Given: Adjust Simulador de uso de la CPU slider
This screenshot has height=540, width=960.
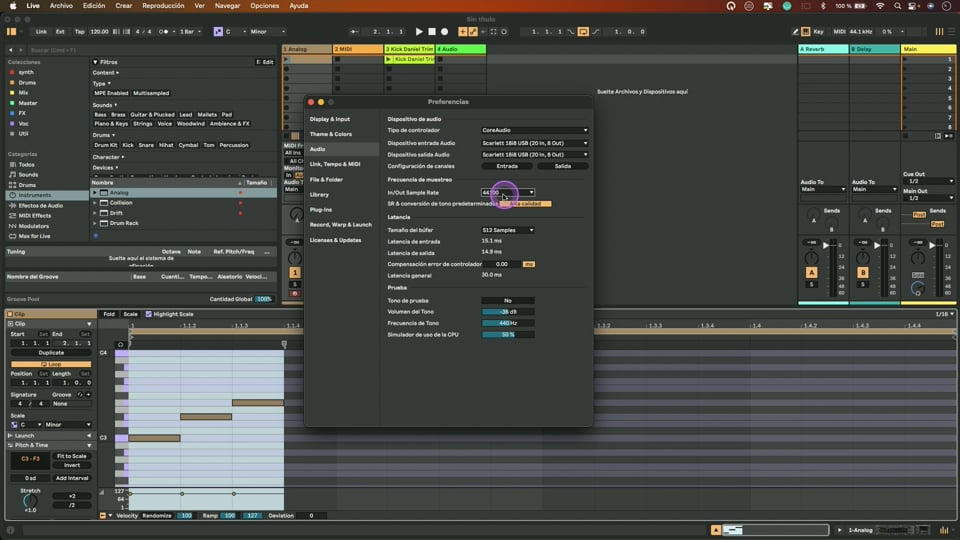Looking at the screenshot, I should (508, 335).
